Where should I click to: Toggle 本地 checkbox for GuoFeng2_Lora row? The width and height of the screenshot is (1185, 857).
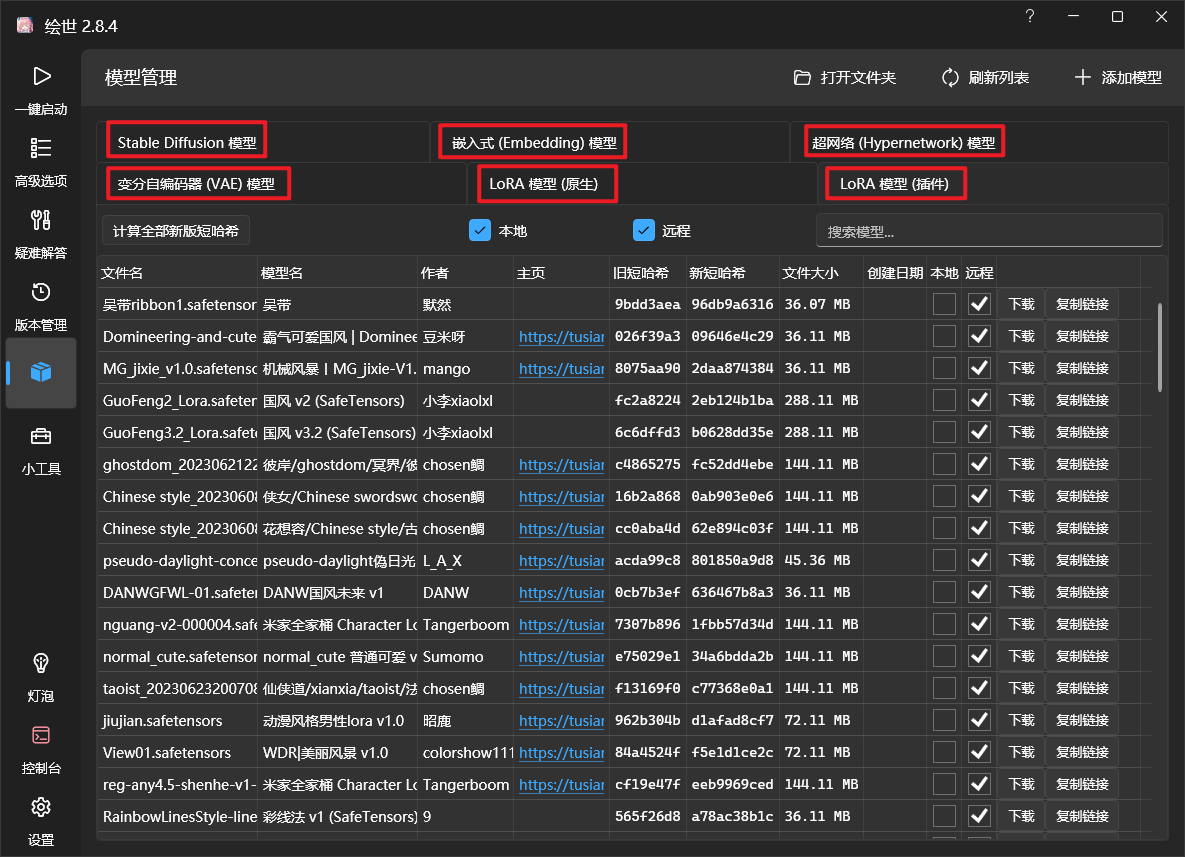click(944, 400)
